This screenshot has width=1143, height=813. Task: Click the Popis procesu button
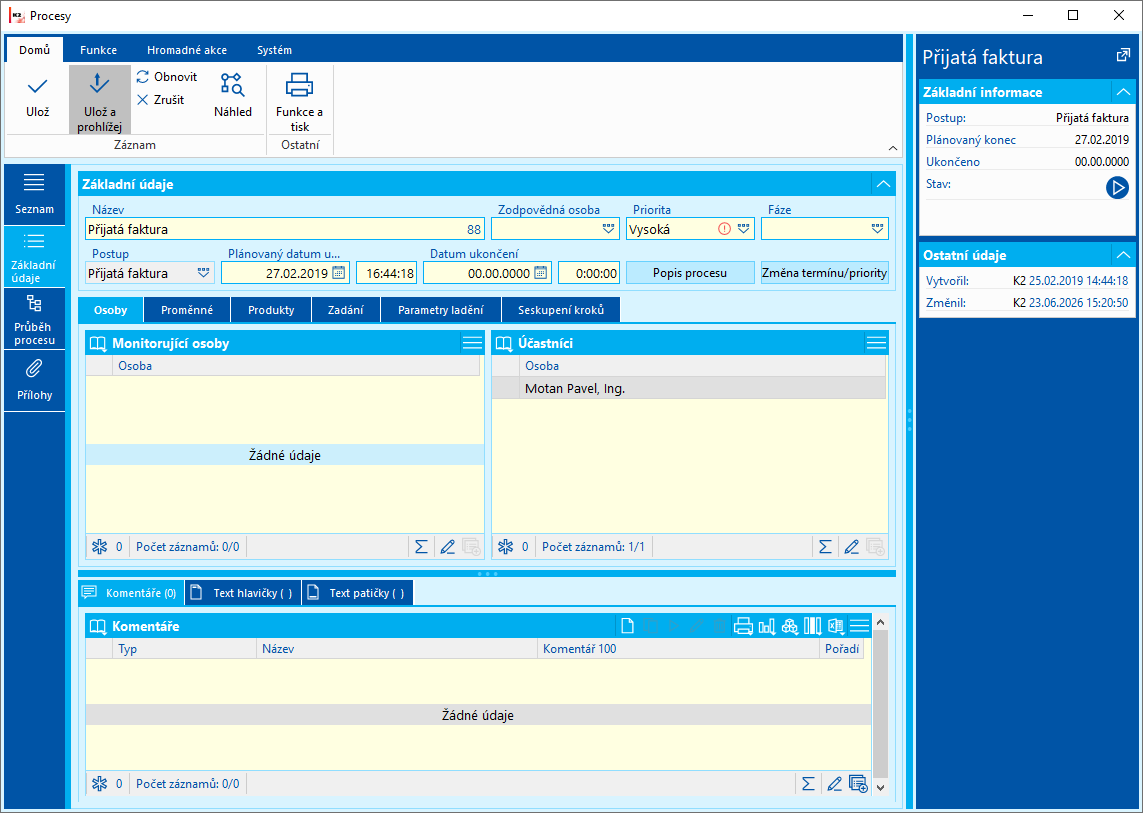click(x=690, y=273)
